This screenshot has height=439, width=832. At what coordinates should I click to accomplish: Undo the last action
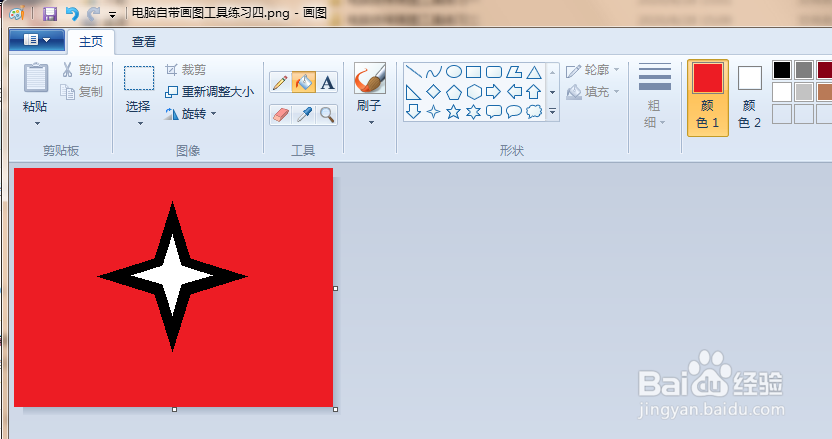[x=72, y=13]
